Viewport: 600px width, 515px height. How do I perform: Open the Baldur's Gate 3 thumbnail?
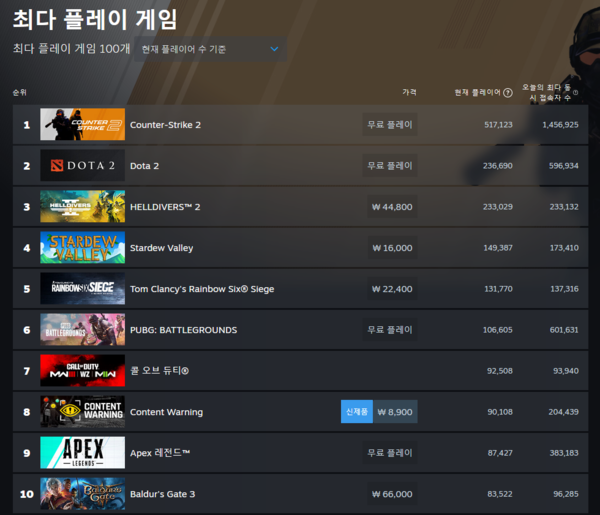point(83,494)
